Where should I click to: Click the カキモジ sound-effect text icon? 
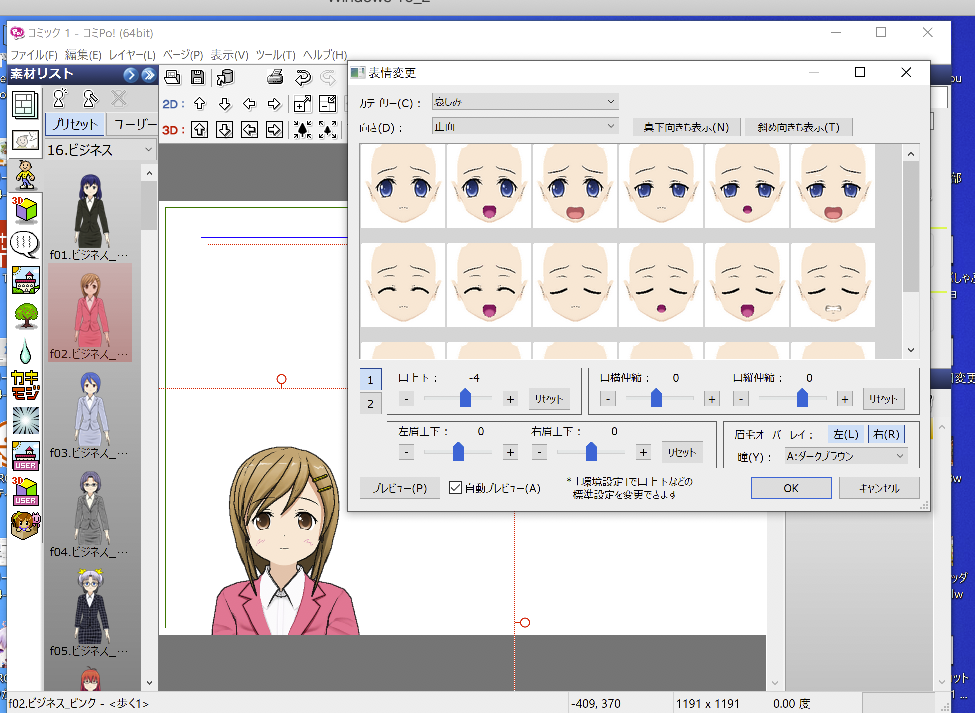[x=25, y=385]
